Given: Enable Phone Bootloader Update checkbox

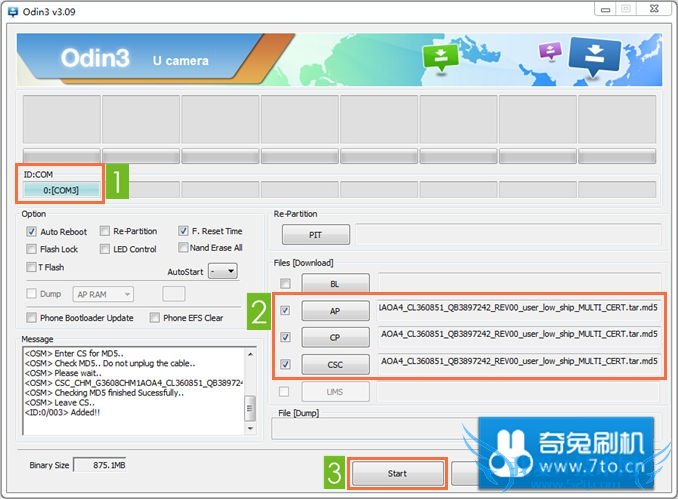Looking at the screenshot, I should (x=31, y=317).
